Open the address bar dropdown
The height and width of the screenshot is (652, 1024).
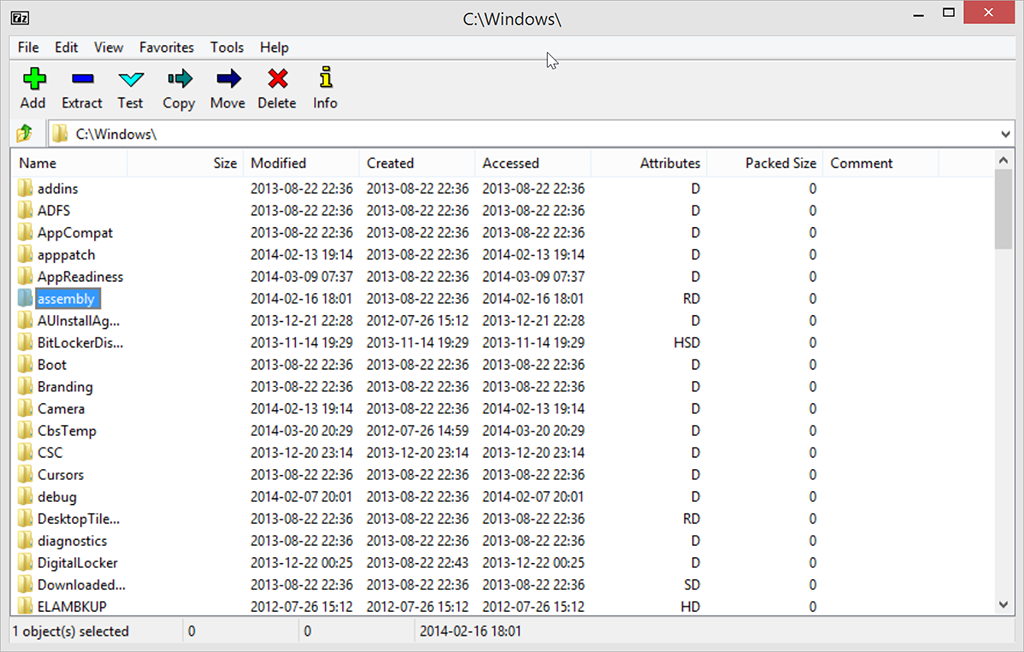(1005, 132)
